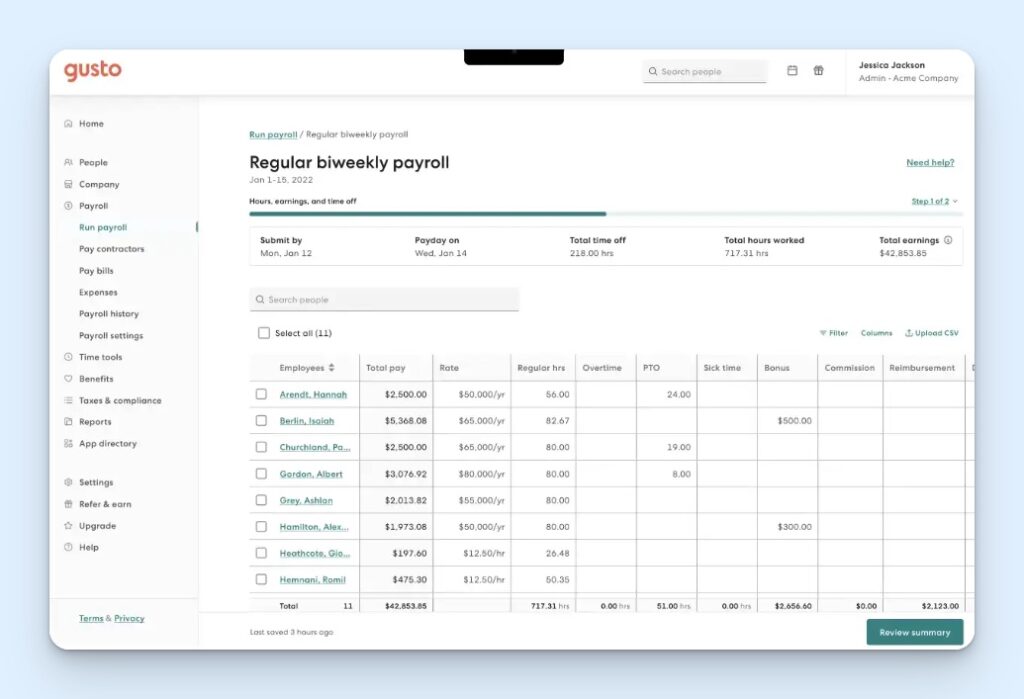The height and width of the screenshot is (699, 1024).
Task: Open employee Arendt, Hannah
Action: [x=313, y=395]
